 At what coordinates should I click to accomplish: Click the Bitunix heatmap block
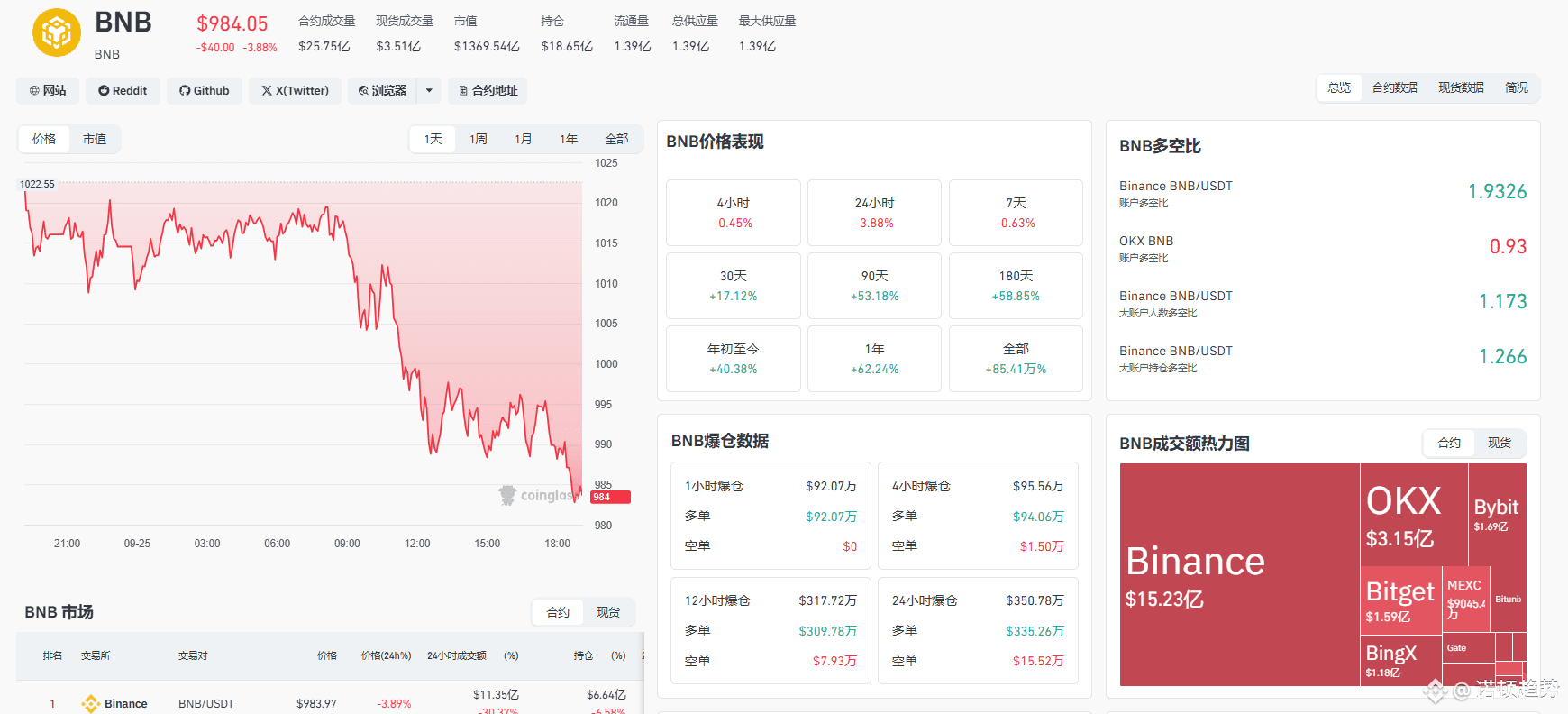[x=1509, y=599]
